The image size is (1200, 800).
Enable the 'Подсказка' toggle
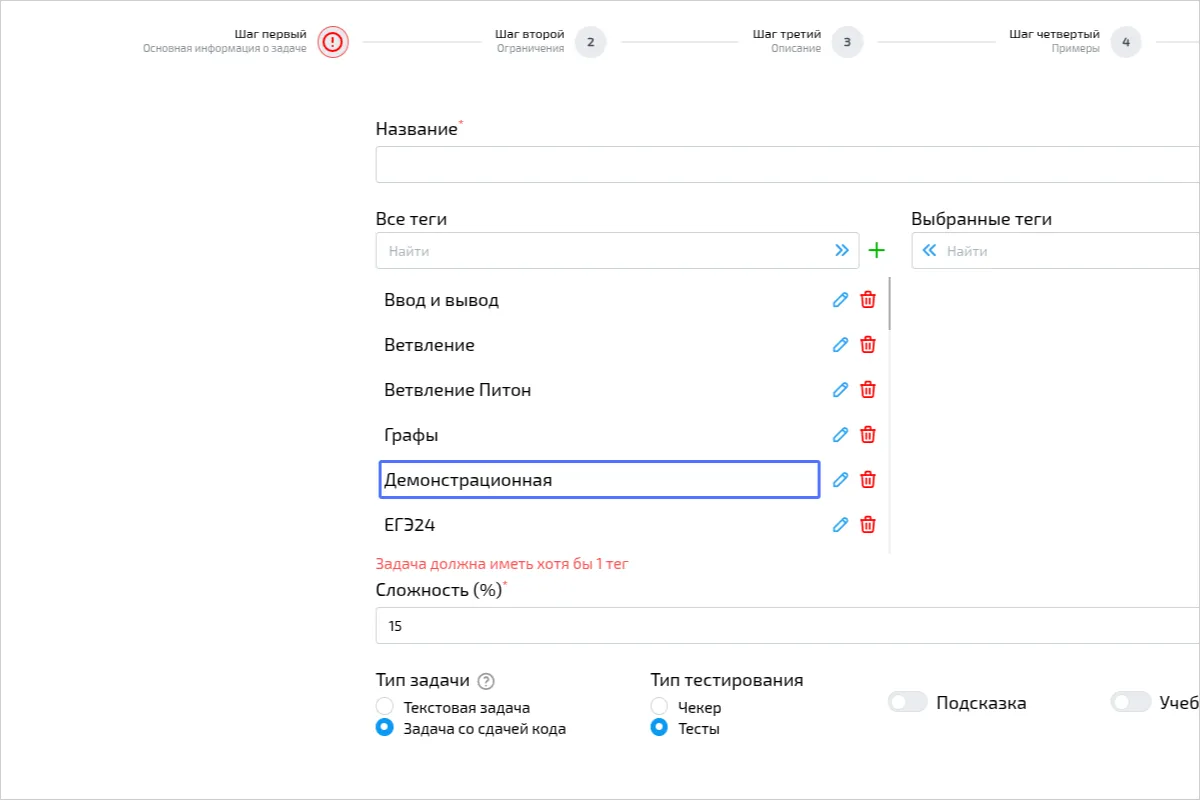pos(908,703)
